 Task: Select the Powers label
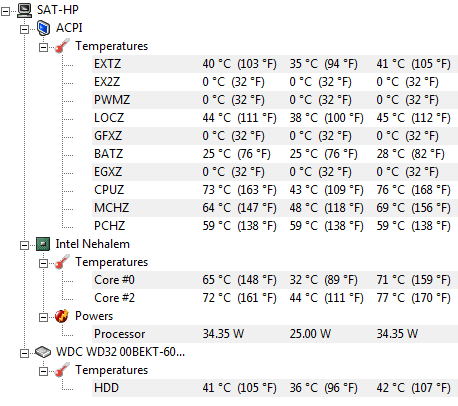94,316
